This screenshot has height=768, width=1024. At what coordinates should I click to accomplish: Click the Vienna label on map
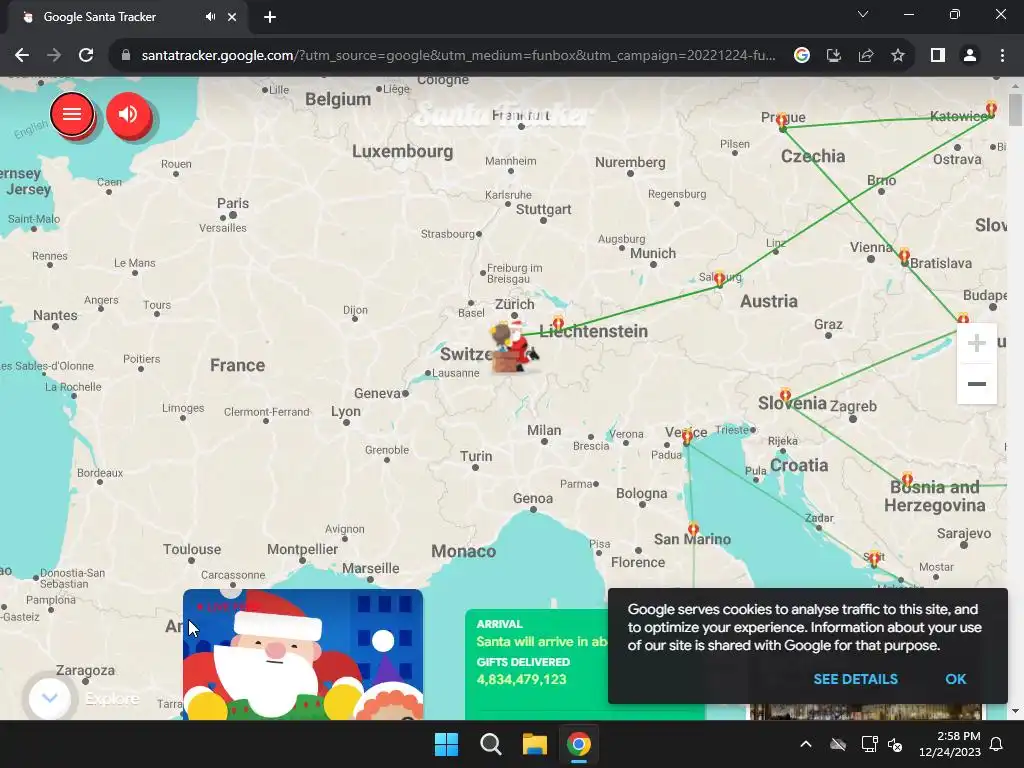pyautogui.click(x=871, y=248)
